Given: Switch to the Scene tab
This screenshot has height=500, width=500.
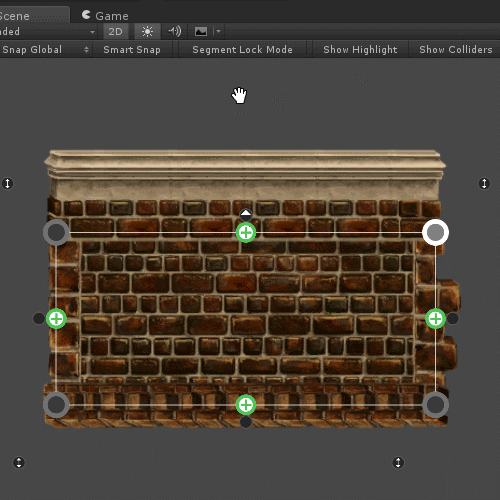Looking at the screenshot, I should click(33, 16).
